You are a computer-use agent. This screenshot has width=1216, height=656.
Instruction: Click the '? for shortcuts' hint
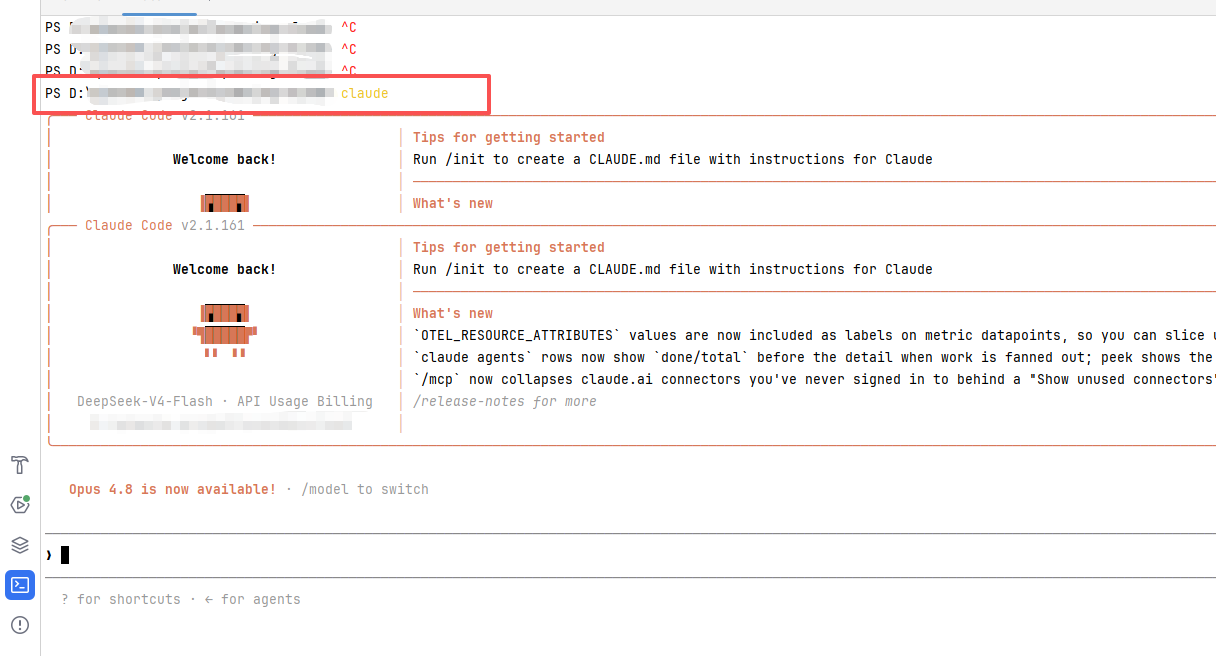[x=121, y=599]
